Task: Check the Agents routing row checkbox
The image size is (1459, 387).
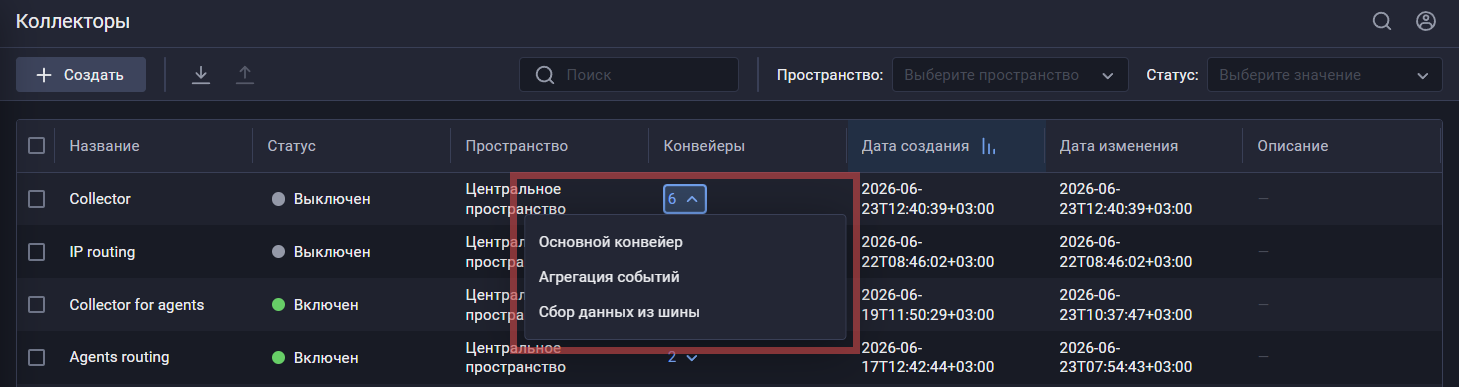Action: tap(37, 357)
